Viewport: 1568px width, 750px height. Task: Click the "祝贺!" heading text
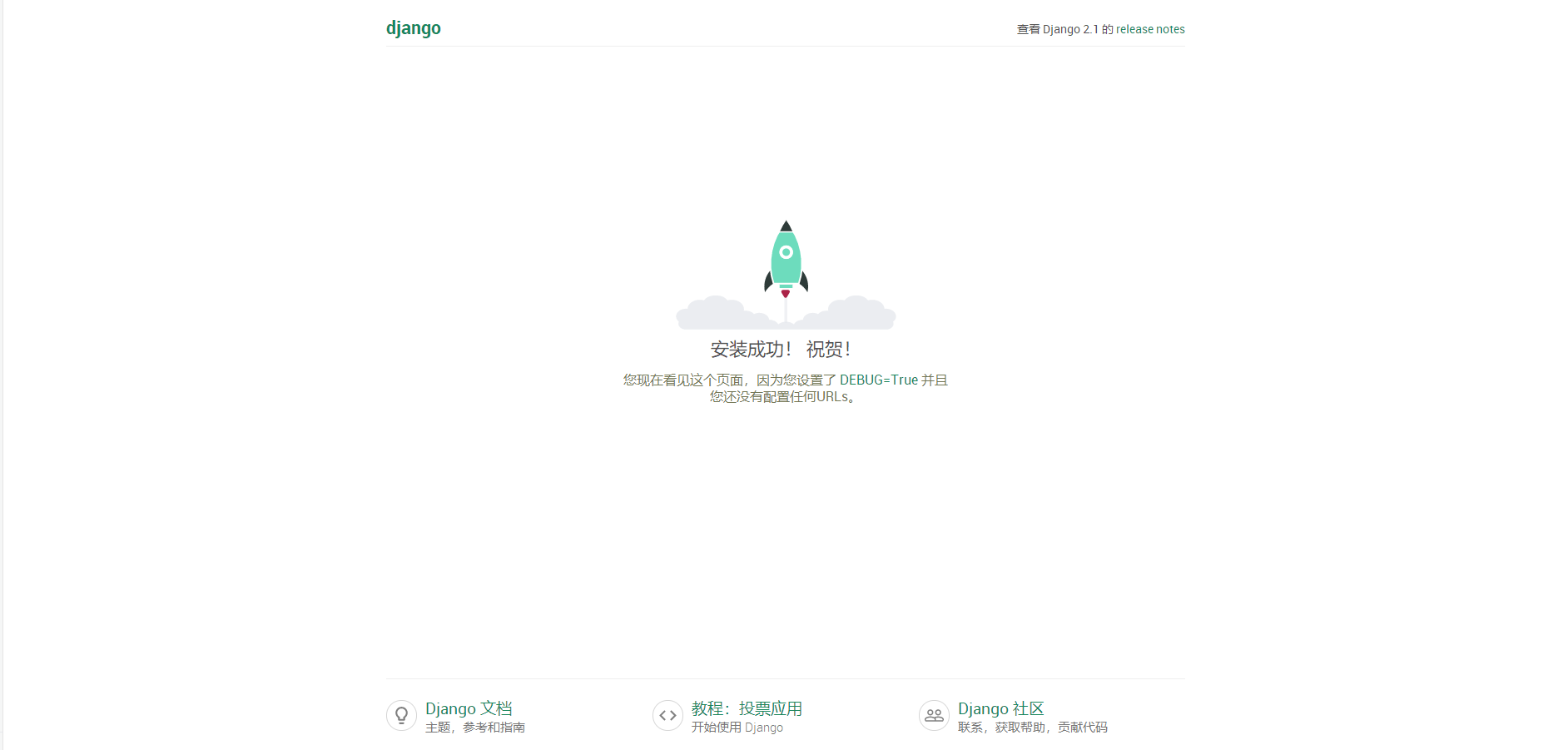click(828, 350)
